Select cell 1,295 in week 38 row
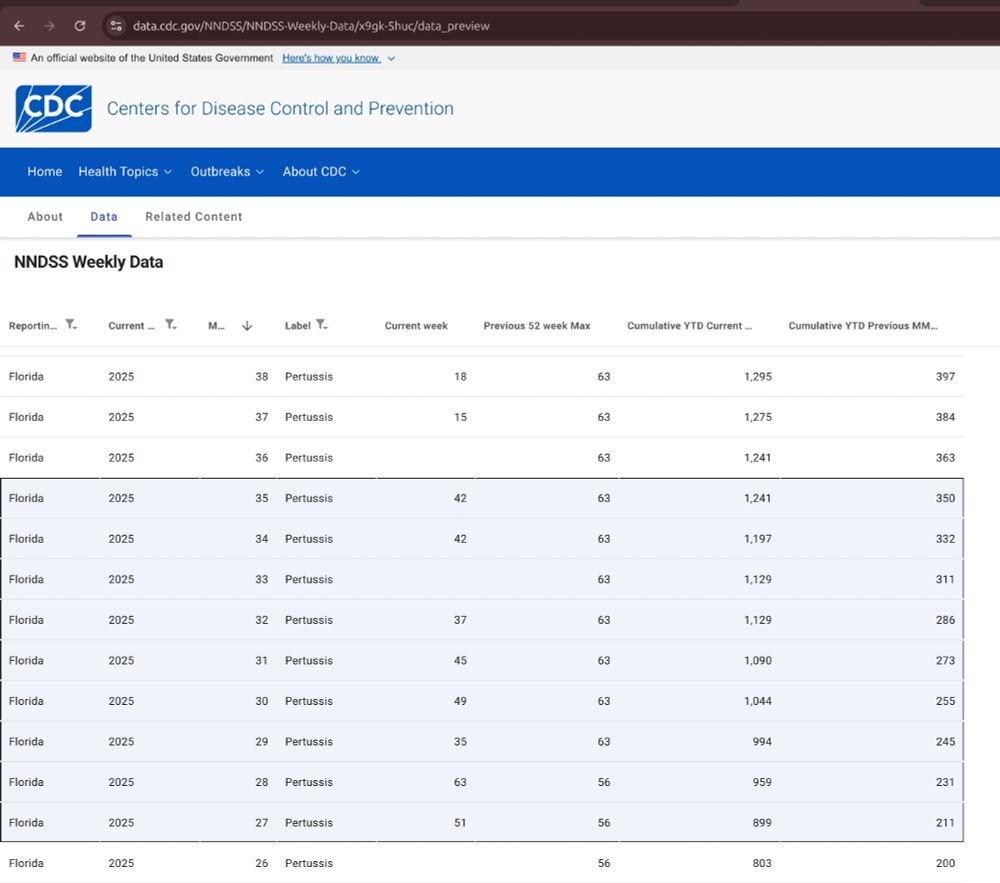Viewport: 1000px width, 883px height. tap(758, 377)
